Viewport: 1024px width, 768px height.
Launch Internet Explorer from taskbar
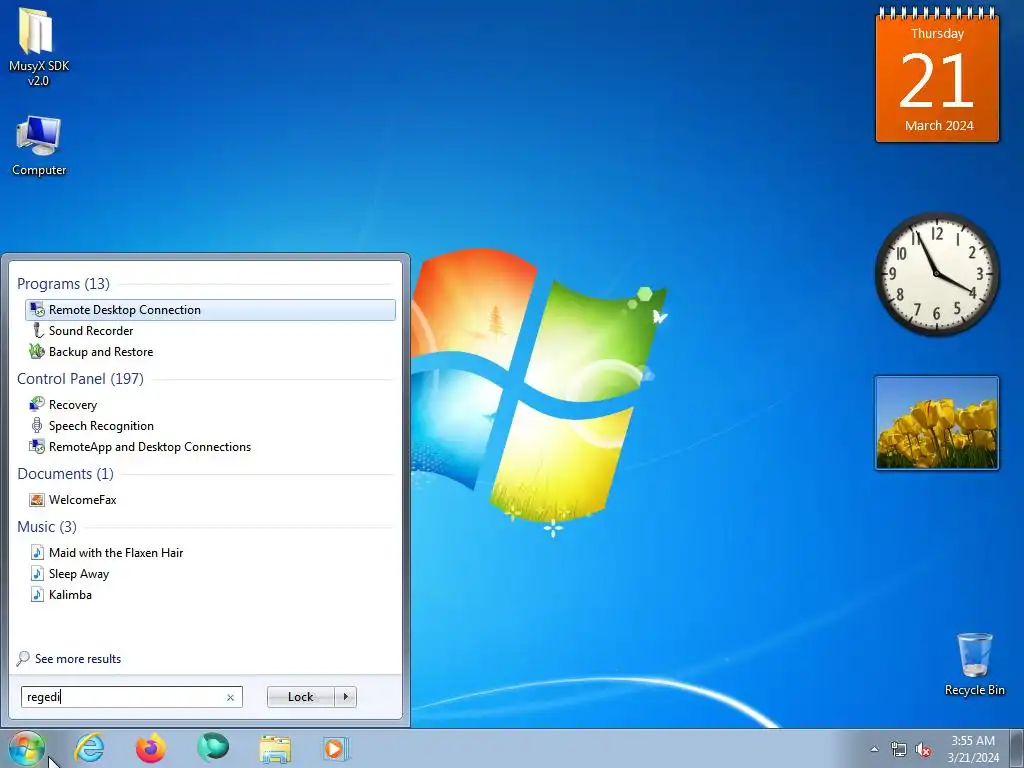(x=89, y=748)
